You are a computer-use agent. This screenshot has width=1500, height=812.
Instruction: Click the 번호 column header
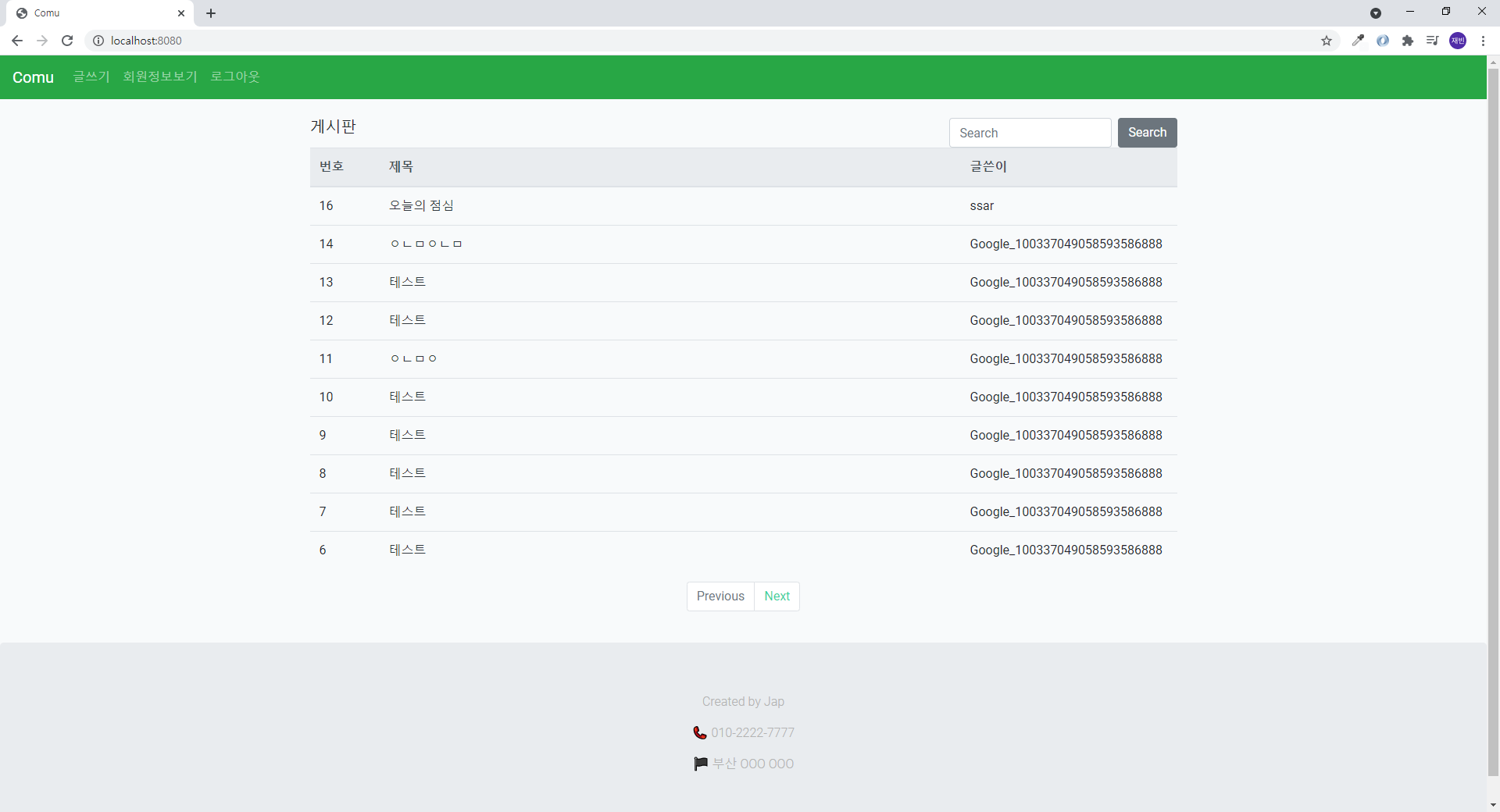tap(331, 166)
